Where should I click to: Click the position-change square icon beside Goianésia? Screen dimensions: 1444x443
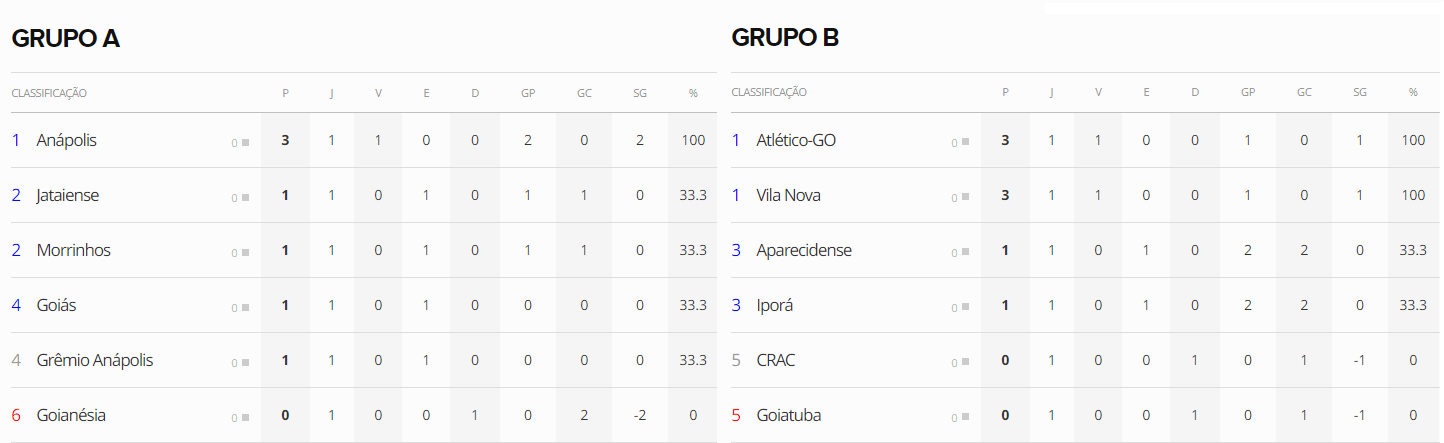[x=245, y=417]
